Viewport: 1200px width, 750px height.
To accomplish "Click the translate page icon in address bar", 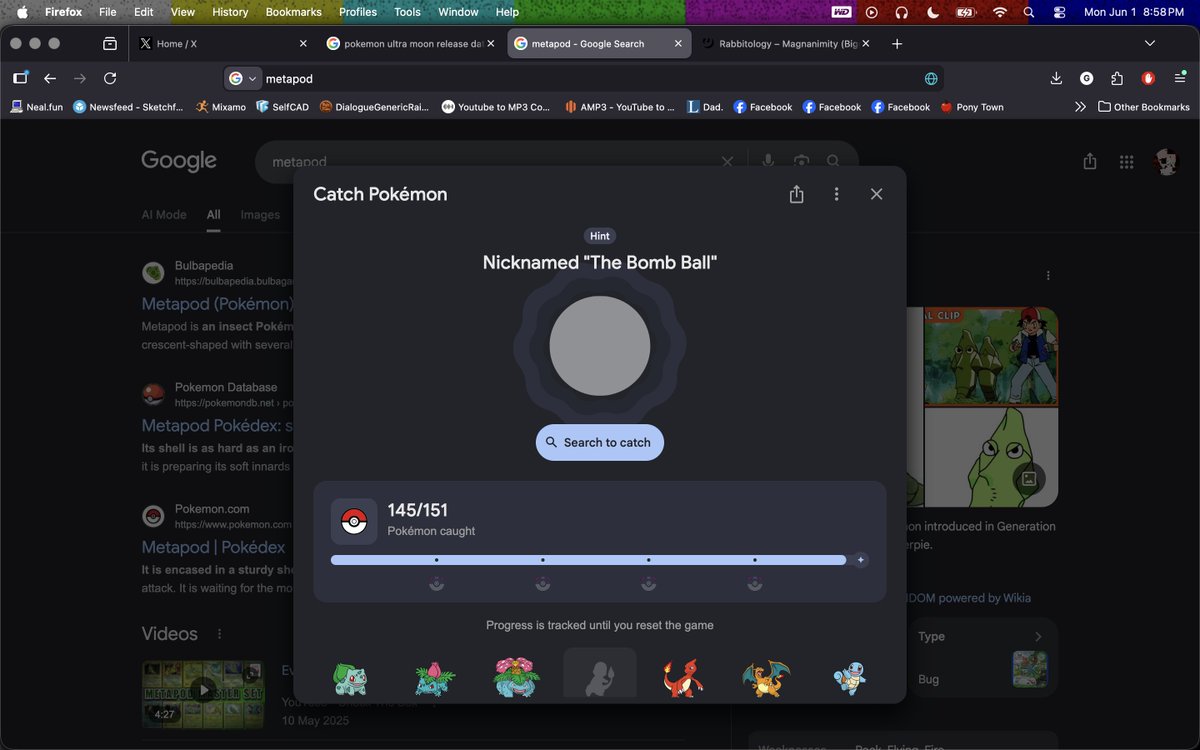I will click(931, 78).
